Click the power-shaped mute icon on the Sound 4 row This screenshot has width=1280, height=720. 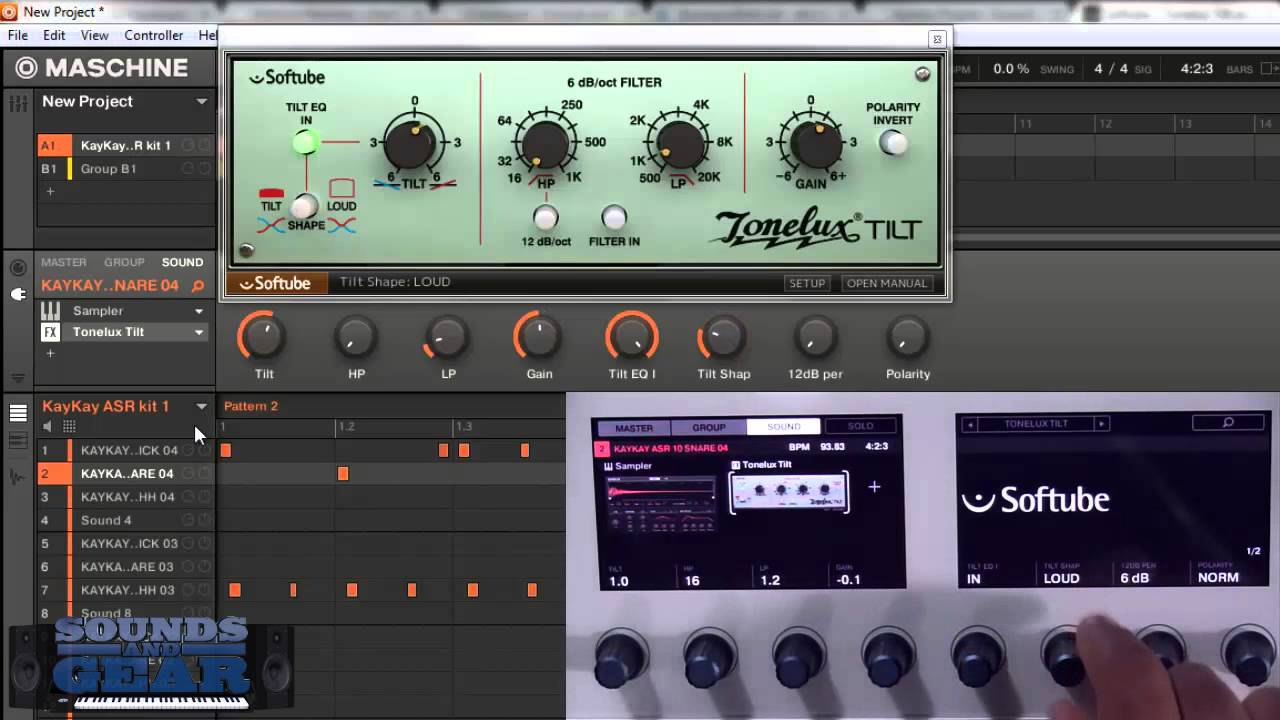204,520
